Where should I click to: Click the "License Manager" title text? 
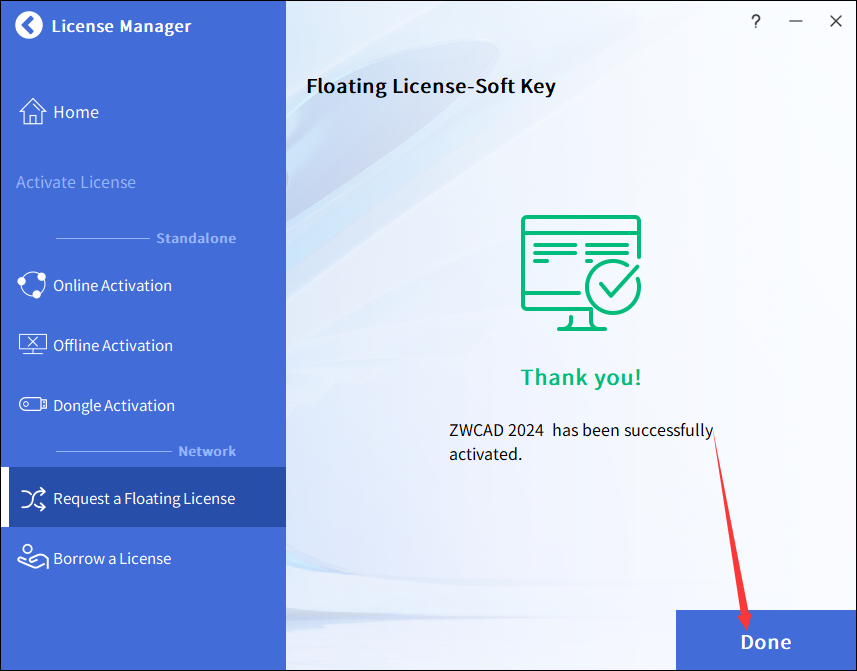[121, 26]
